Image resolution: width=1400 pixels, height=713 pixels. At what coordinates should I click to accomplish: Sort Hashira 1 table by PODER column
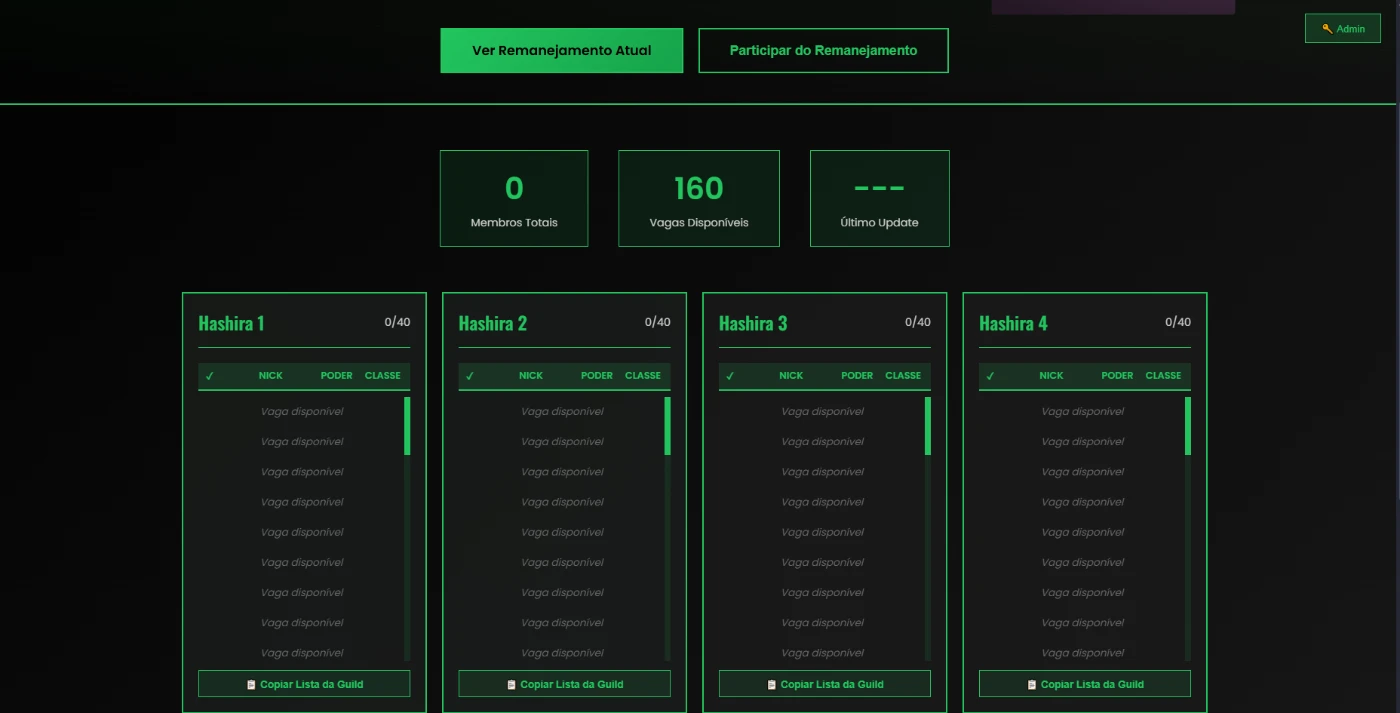(336, 376)
